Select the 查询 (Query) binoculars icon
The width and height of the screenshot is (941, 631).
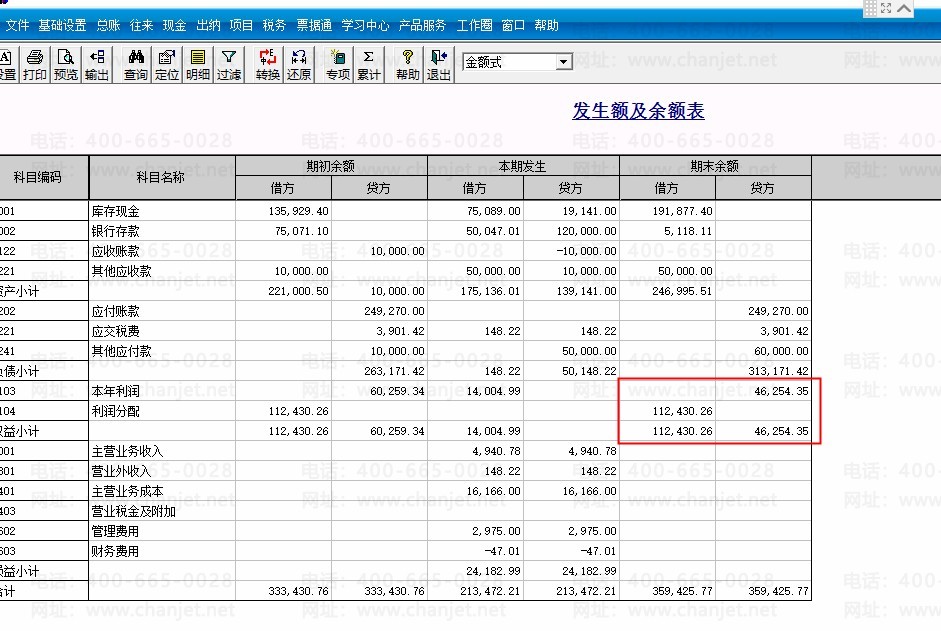(x=136, y=65)
